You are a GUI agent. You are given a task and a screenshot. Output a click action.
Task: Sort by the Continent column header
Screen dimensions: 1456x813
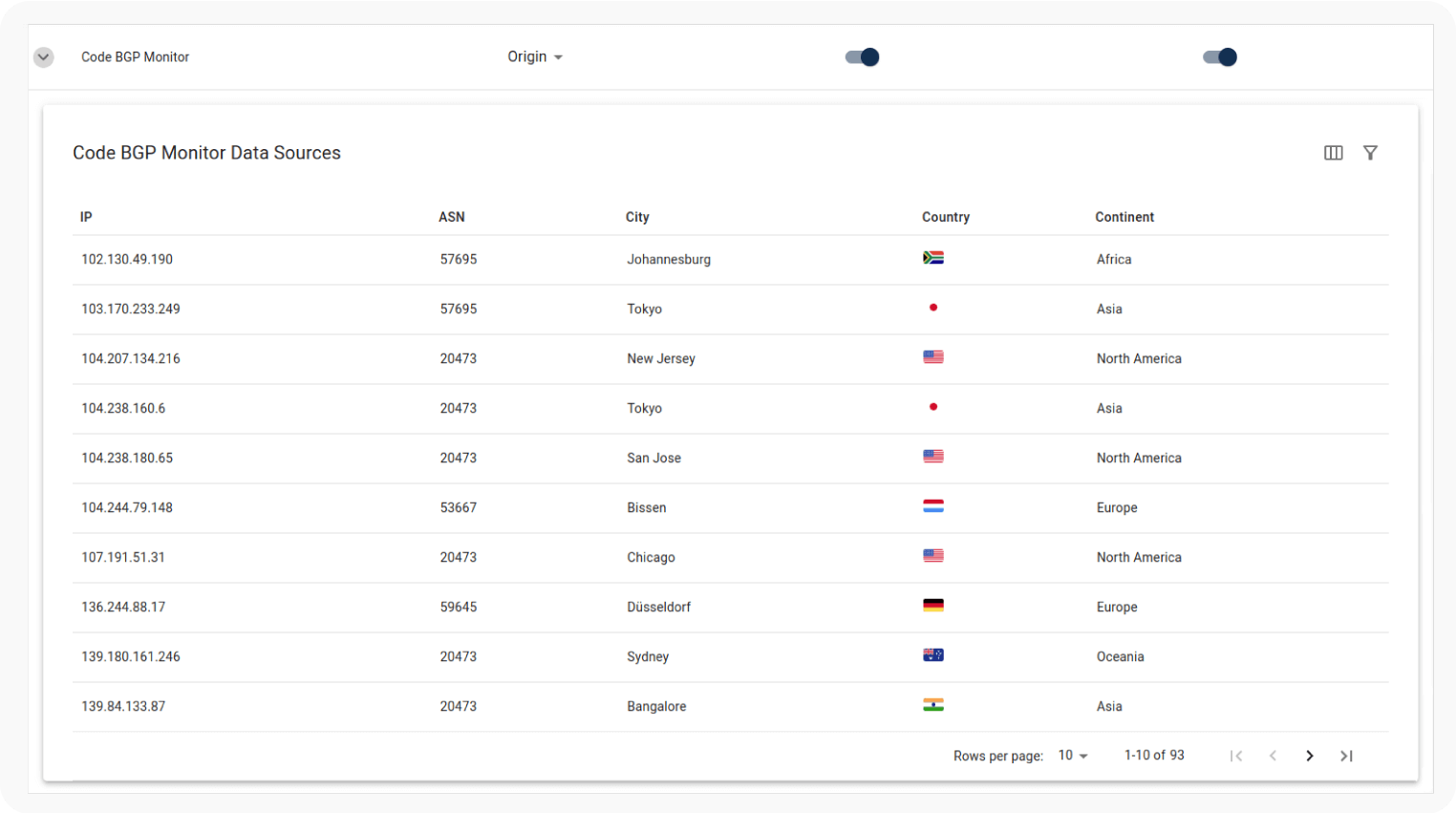click(1124, 217)
